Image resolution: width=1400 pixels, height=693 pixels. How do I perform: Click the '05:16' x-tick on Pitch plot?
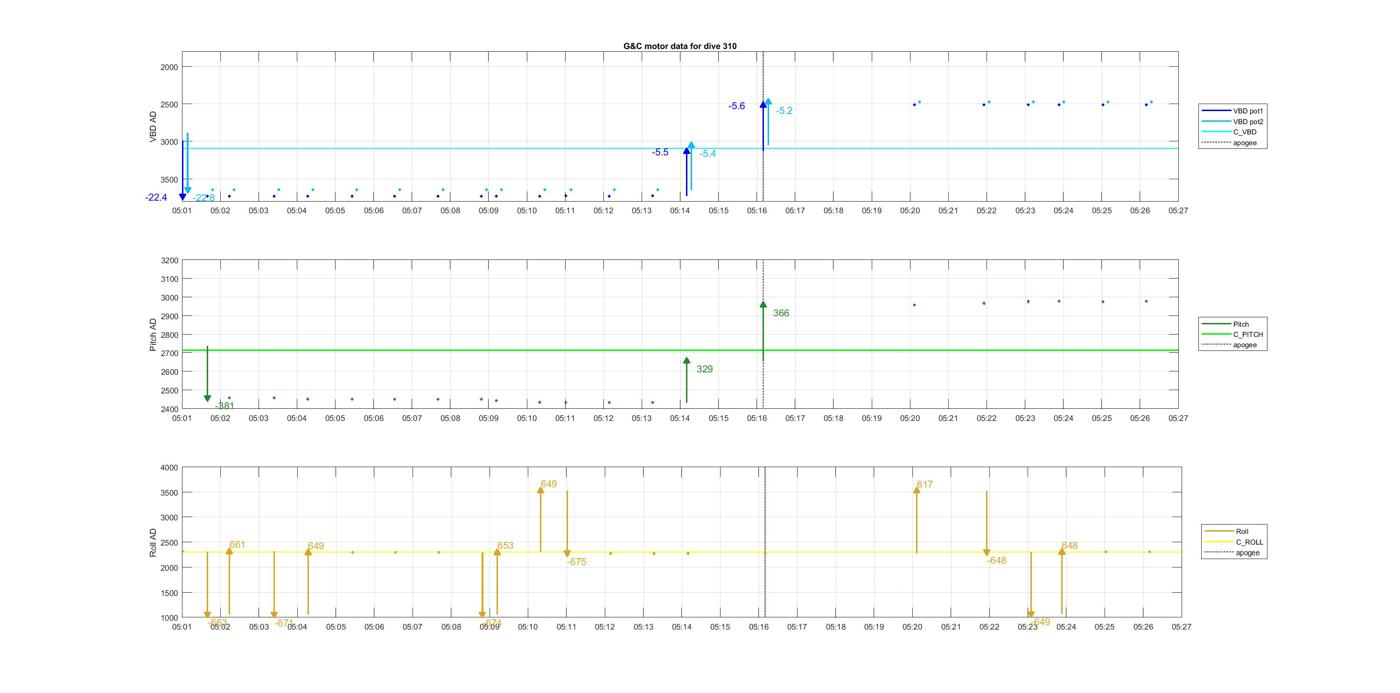pos(757,418)
